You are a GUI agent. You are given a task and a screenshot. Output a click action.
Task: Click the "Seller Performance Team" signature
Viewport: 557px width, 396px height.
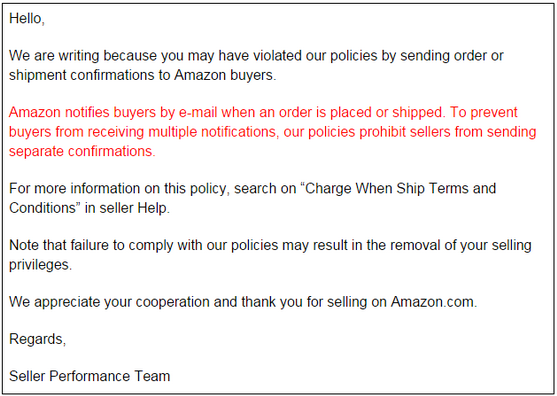pyautogui.click(x=90, y=376)
